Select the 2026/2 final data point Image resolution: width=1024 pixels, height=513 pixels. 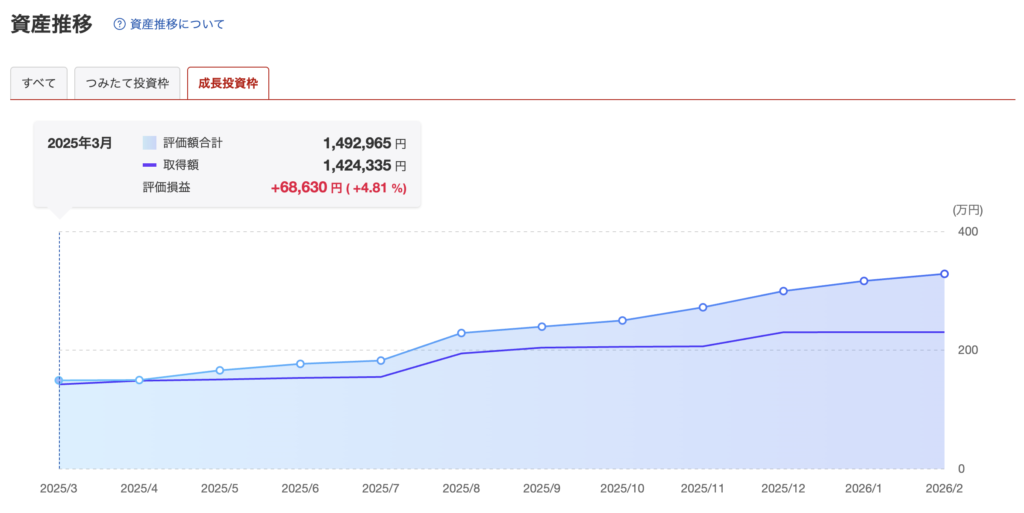pos(944,274)
